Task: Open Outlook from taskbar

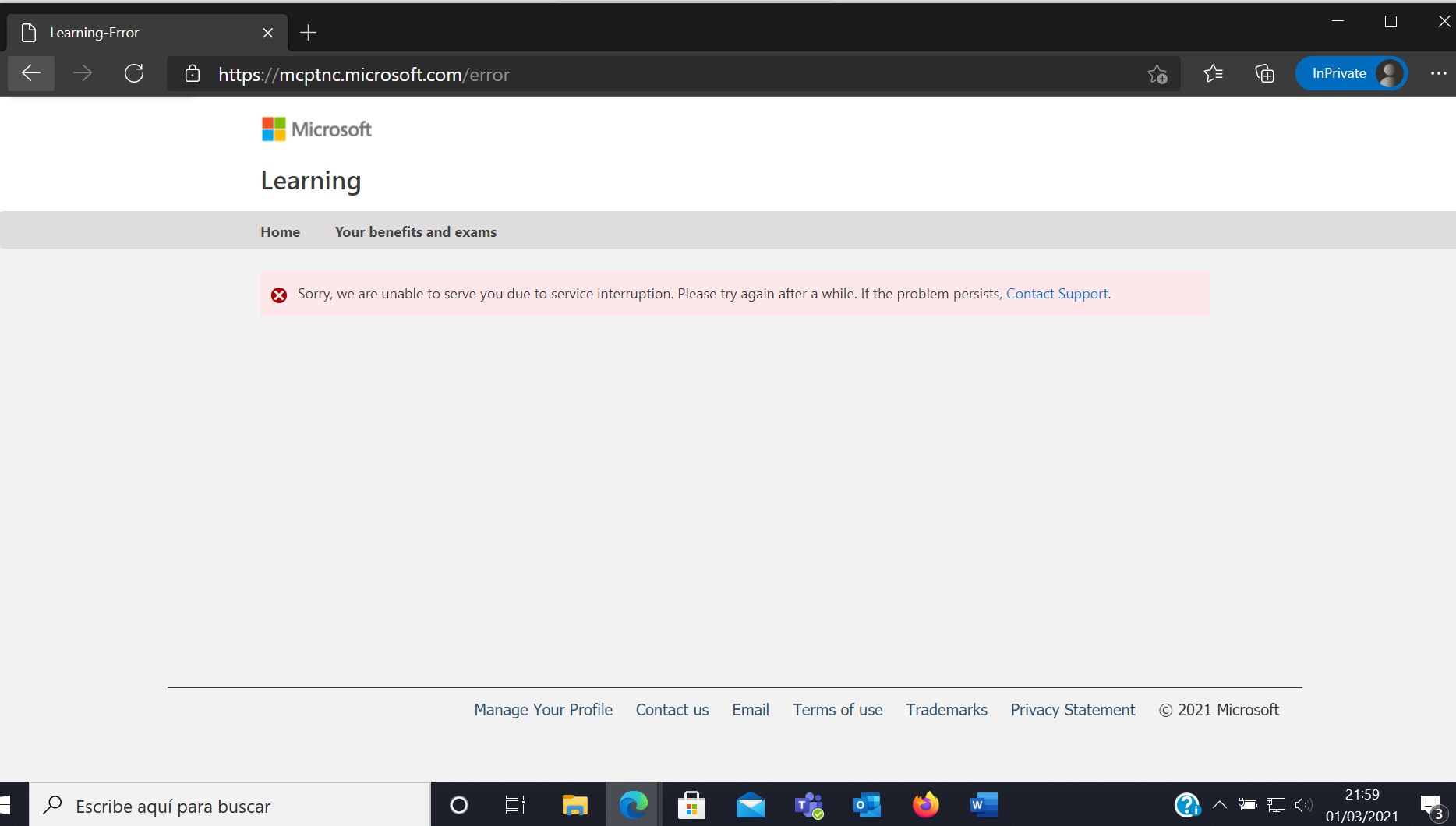Action: (x=867, y=805)
